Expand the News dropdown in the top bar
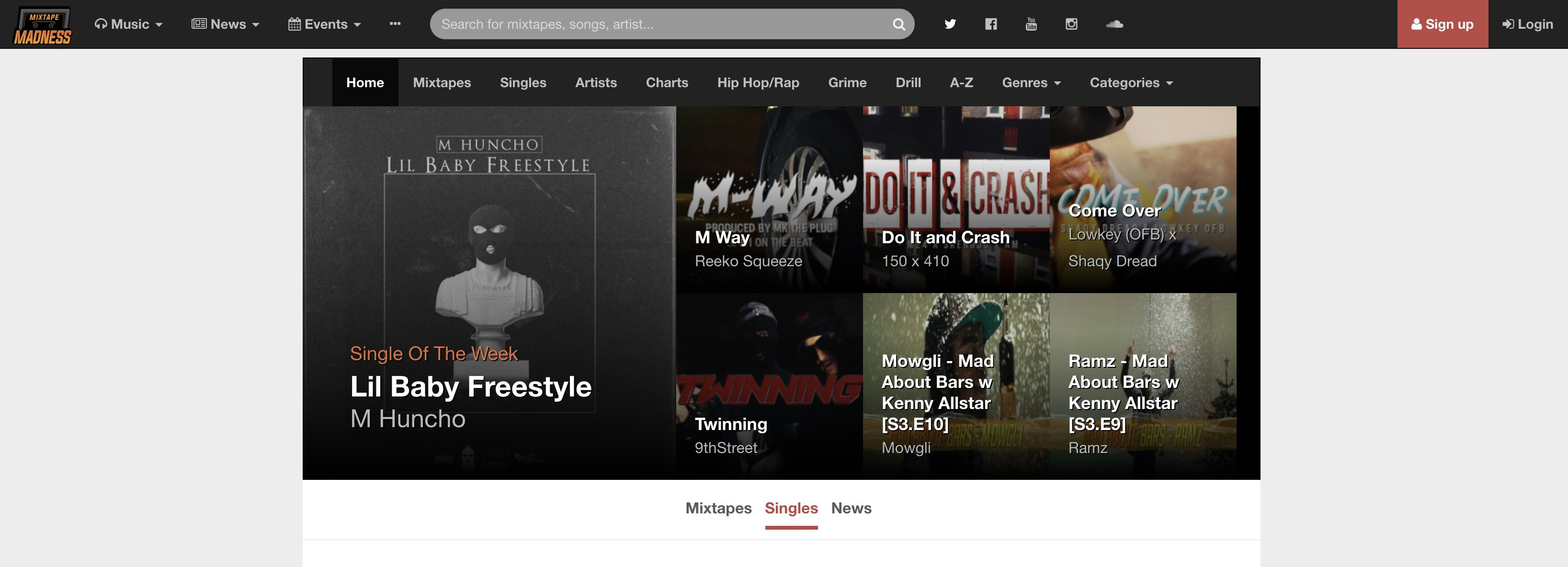1568x567 pixels. pyautogui.click(x=225, y=24)
